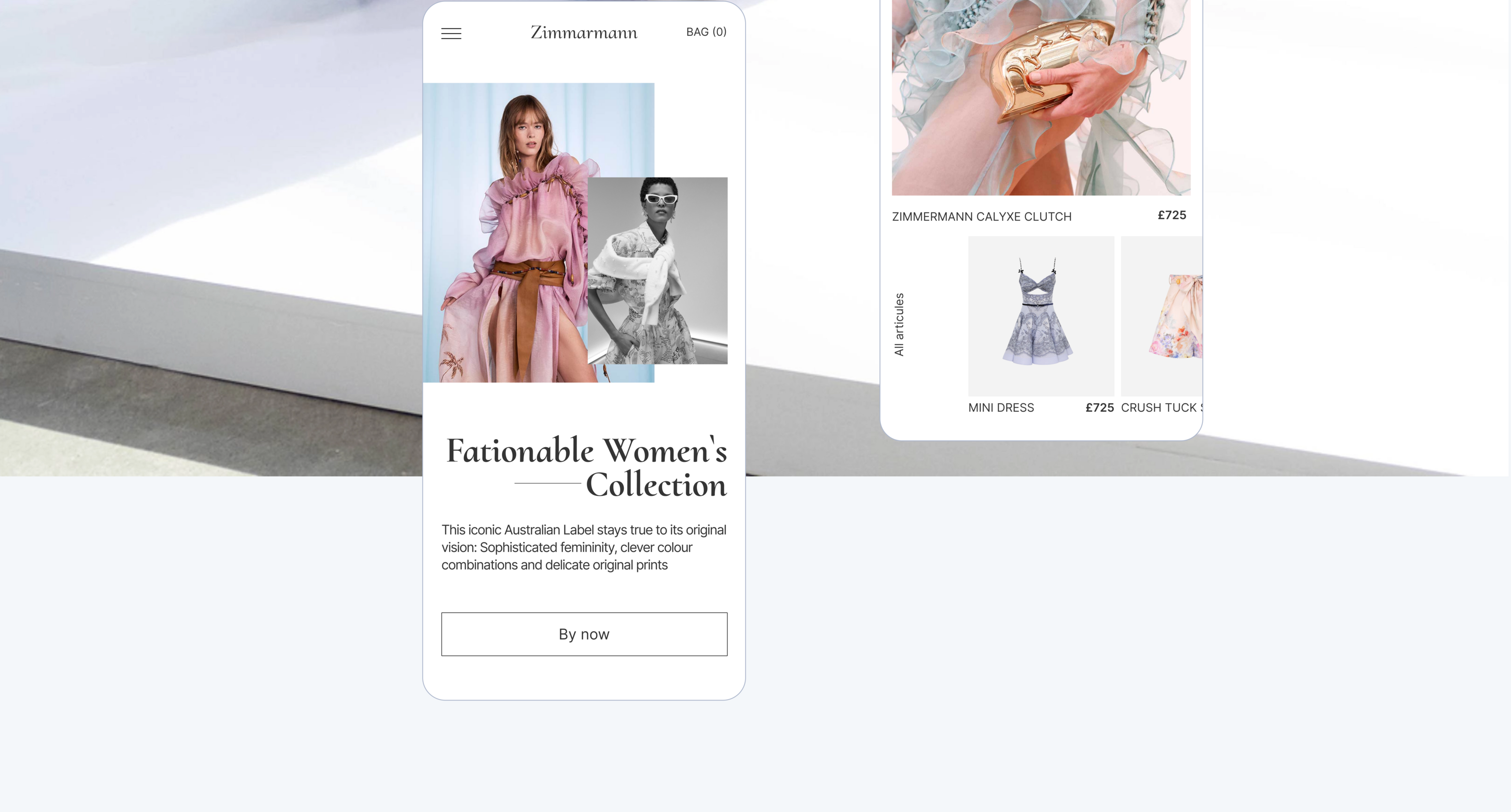This screenshot has width=1511, height=812.
Task: Click the By now button
Action: (x=584, y=634)
